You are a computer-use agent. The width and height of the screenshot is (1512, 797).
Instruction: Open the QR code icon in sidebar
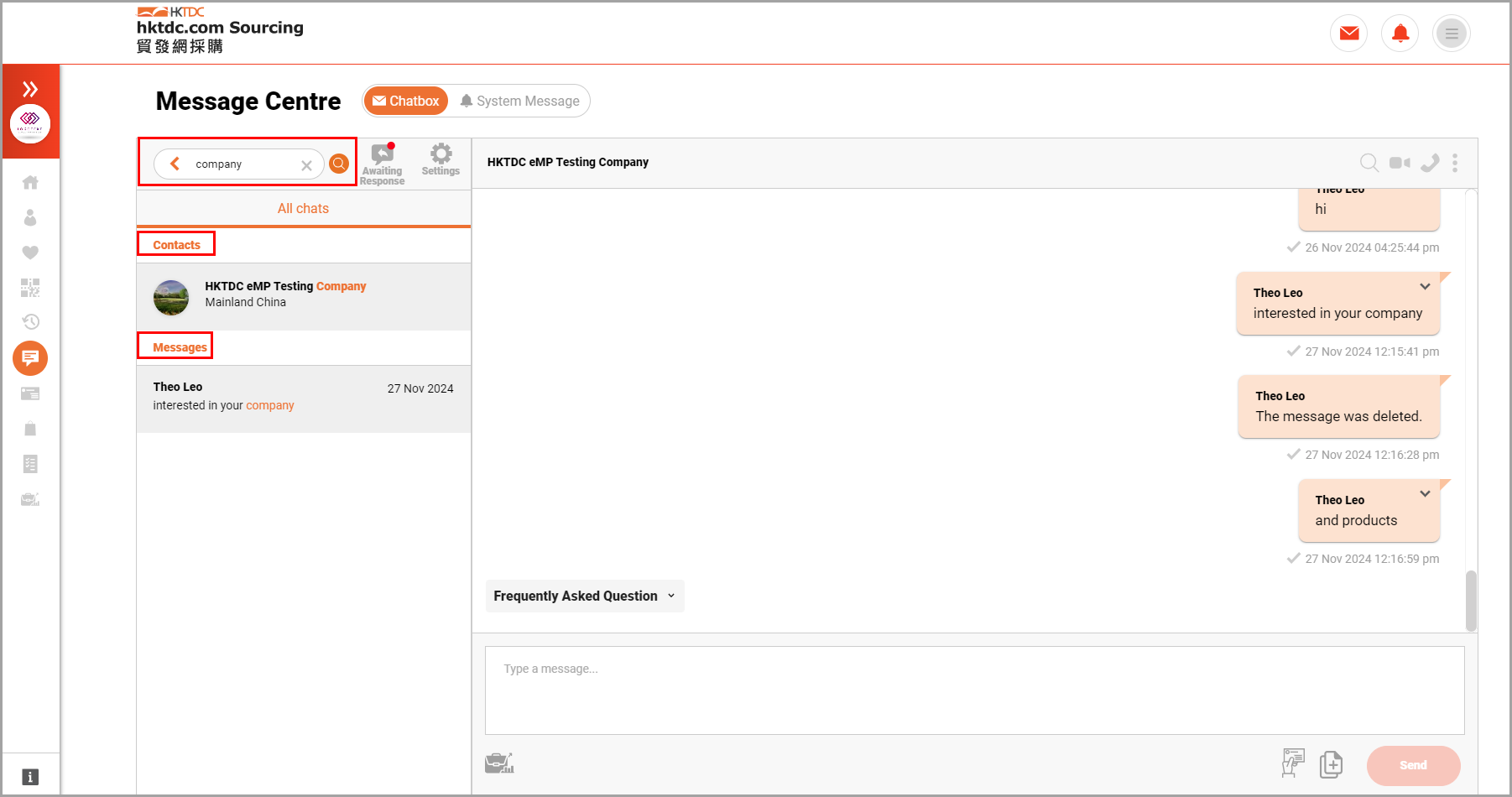pyautogui.click(x=30, y=288)
